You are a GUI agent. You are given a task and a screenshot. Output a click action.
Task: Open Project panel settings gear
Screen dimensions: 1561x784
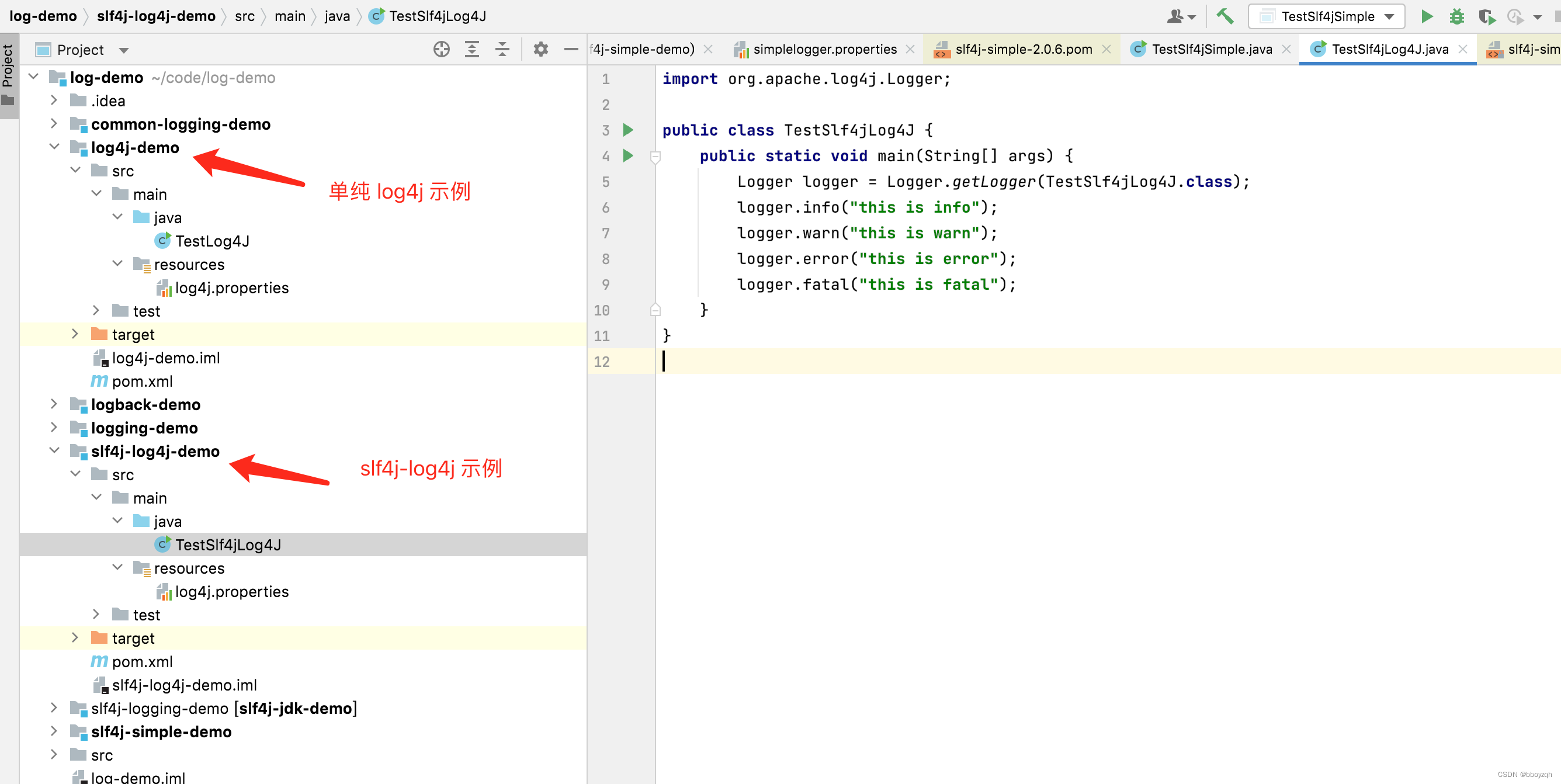(x=540, y=49)
